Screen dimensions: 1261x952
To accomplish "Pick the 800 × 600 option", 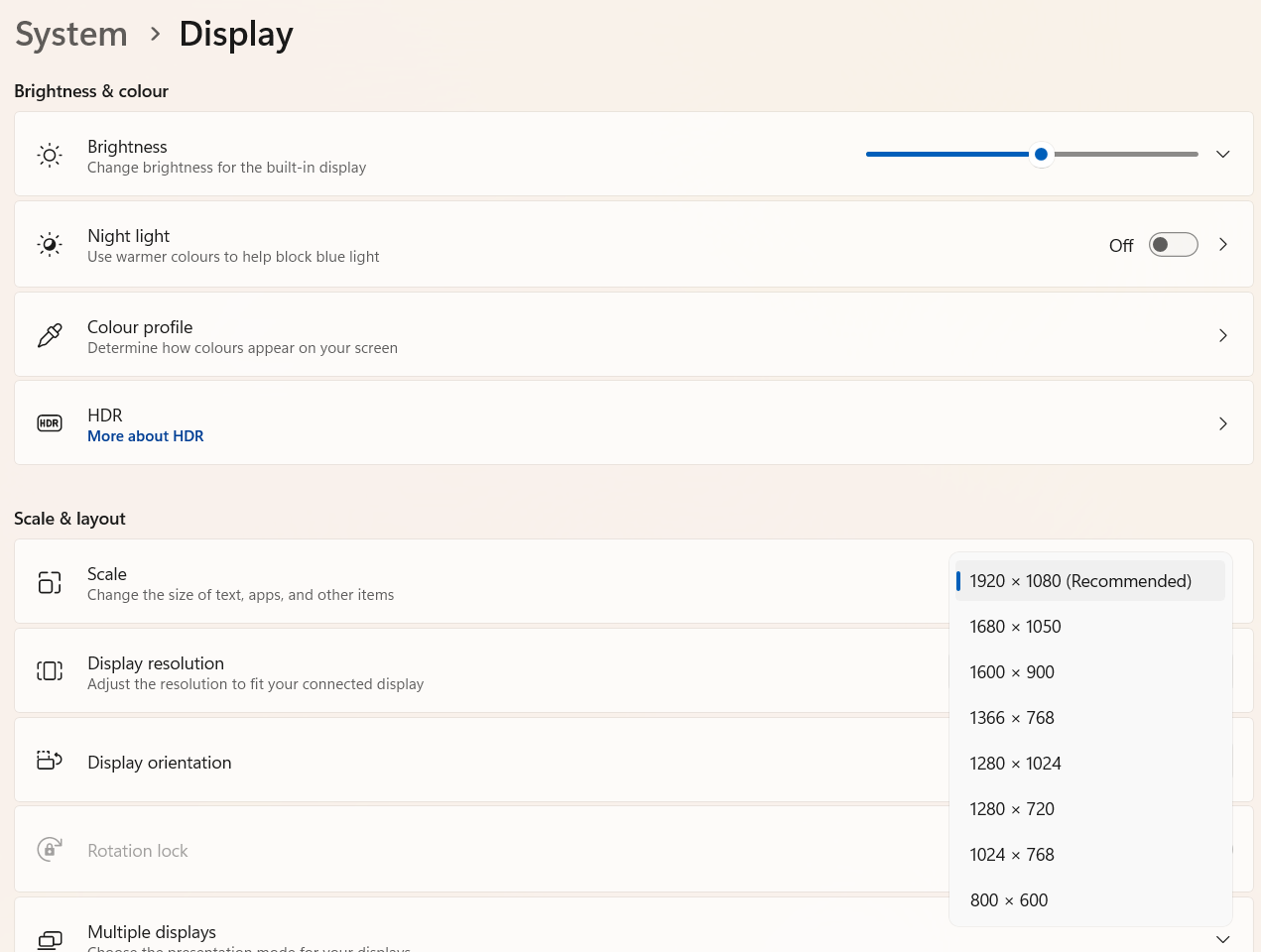I will click(x=1009, y=900).
